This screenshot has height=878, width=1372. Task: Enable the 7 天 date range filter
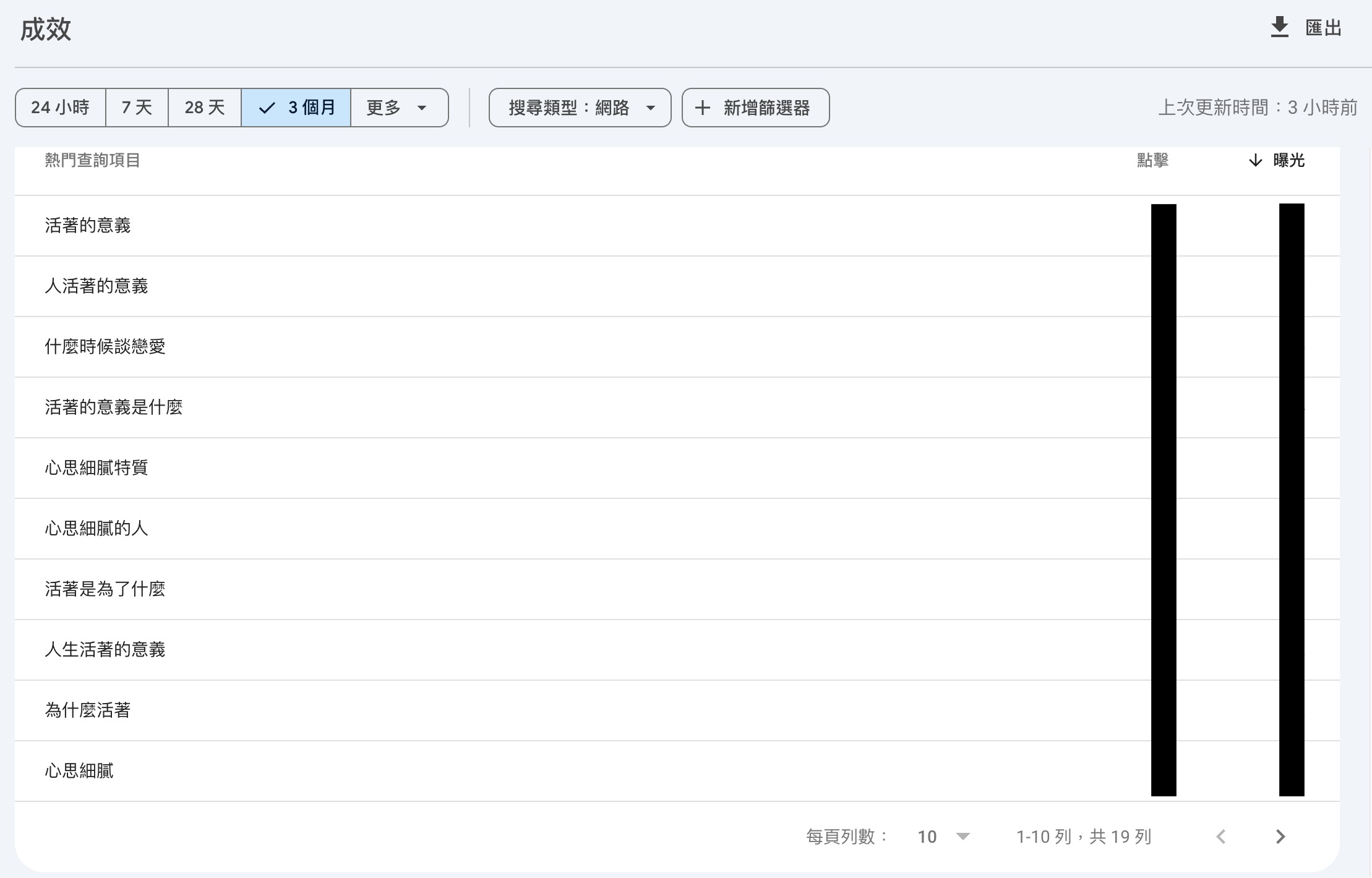coord(136,108)
